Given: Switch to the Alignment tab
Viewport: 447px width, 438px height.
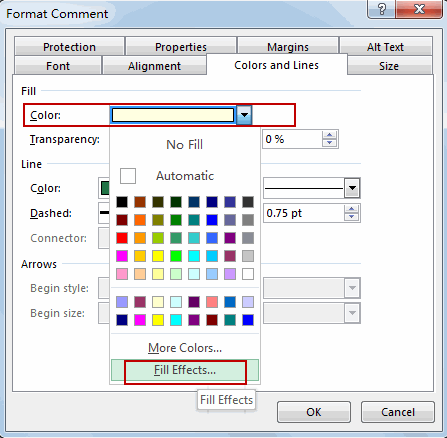Looking at the screenshot, I should (154, 66).
